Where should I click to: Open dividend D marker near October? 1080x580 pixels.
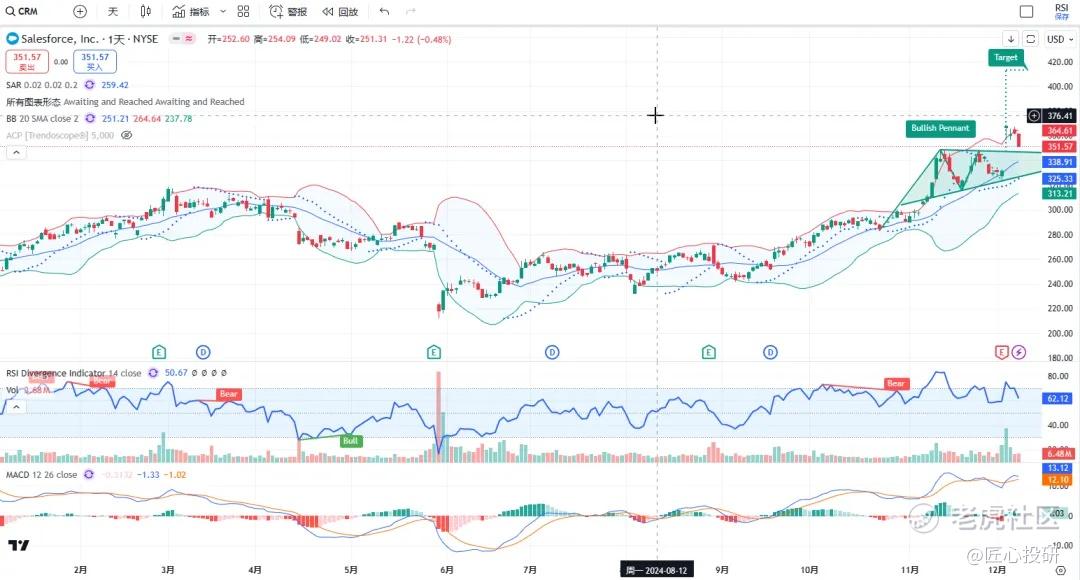[x=770, y=353]
